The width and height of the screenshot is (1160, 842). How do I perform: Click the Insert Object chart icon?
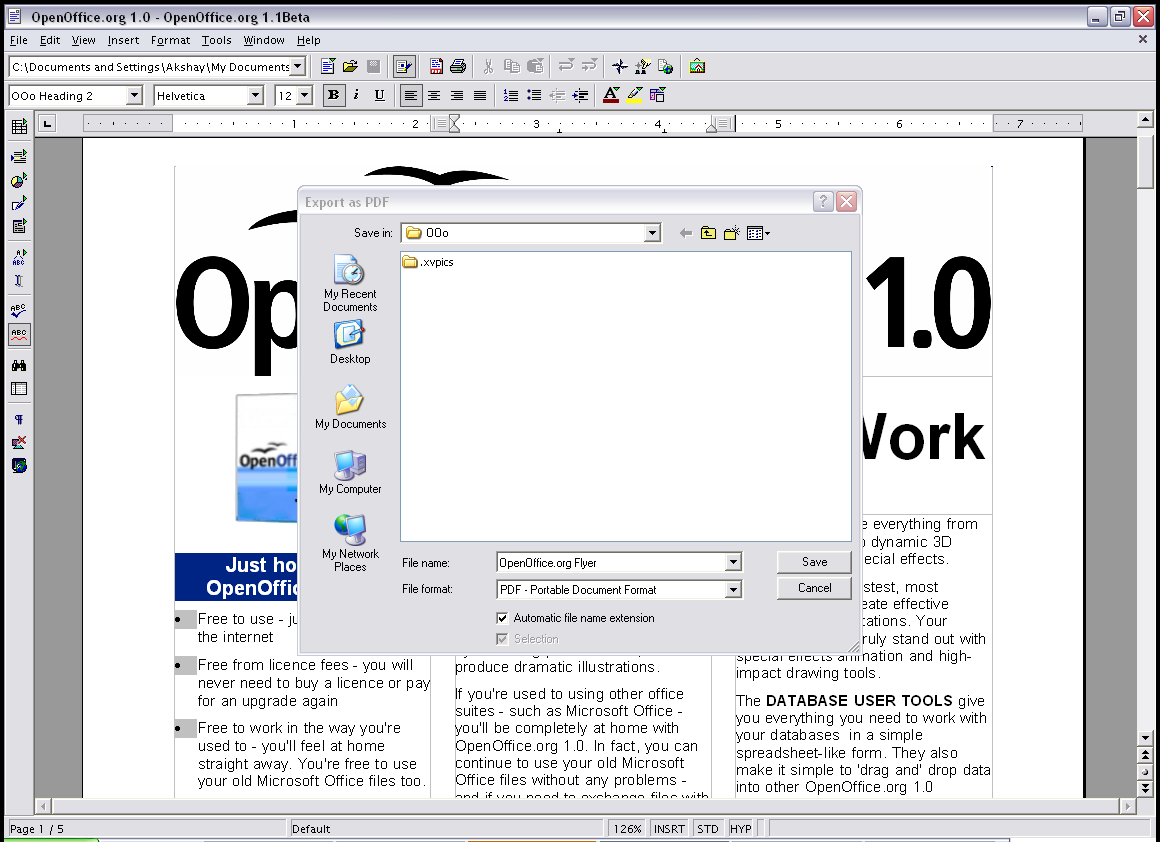point(19,180)
